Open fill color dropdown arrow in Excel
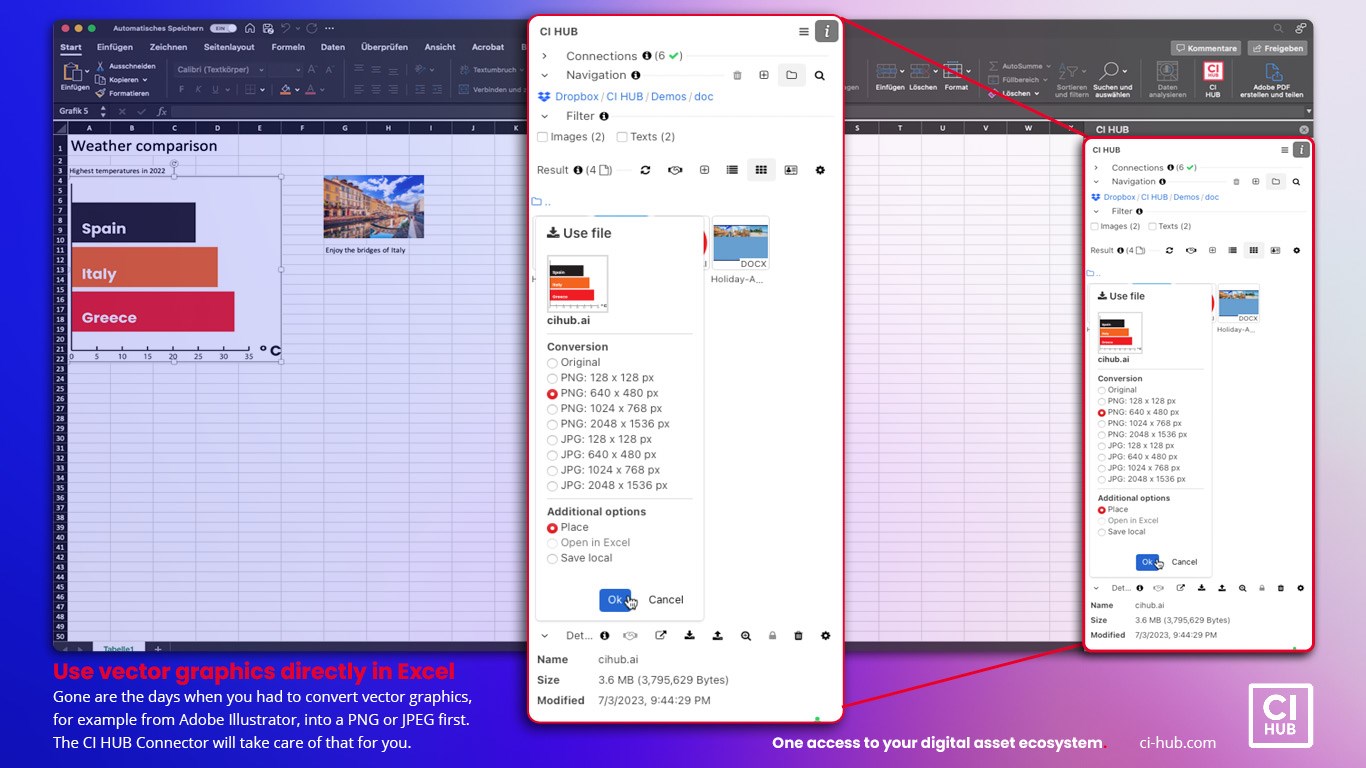The width and height of the screenshot is (1366, 768). click(x=297, y=90)
